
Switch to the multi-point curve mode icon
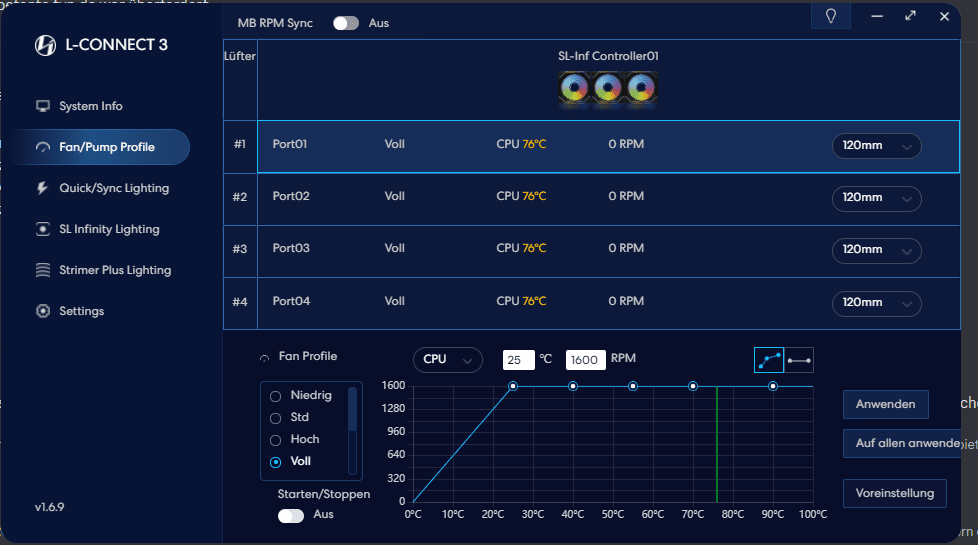tap(769, 360)
